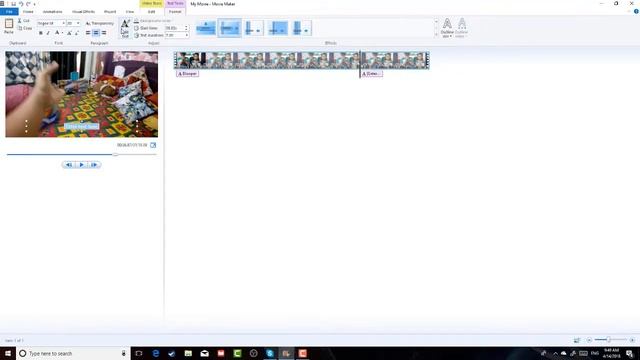Open the Windows Start menu

(8, 353)
